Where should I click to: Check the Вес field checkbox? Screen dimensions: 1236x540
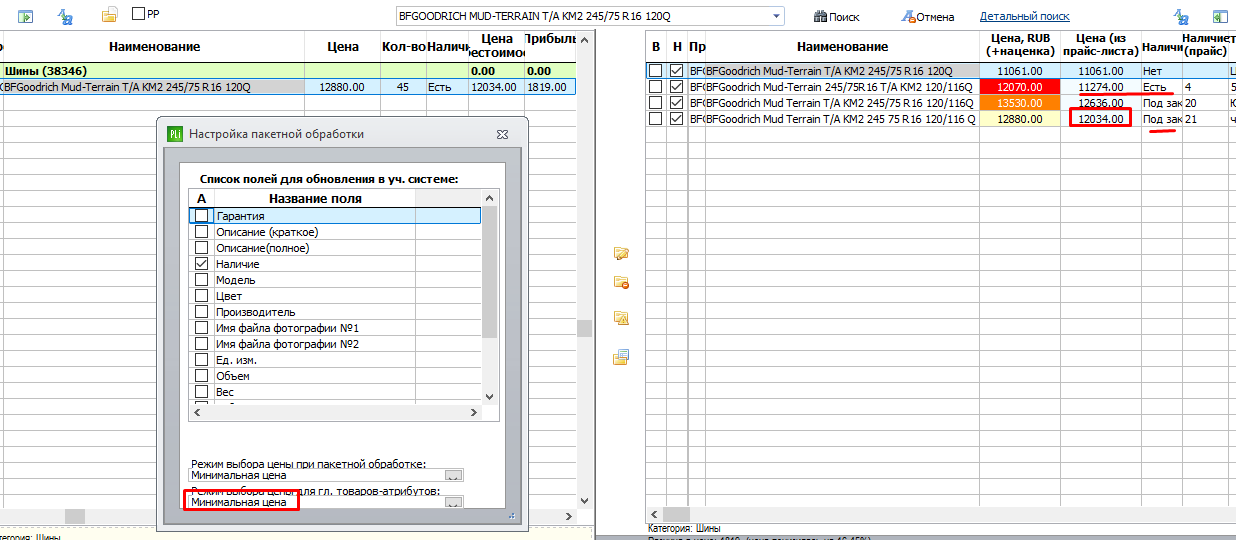coord(202,392)
